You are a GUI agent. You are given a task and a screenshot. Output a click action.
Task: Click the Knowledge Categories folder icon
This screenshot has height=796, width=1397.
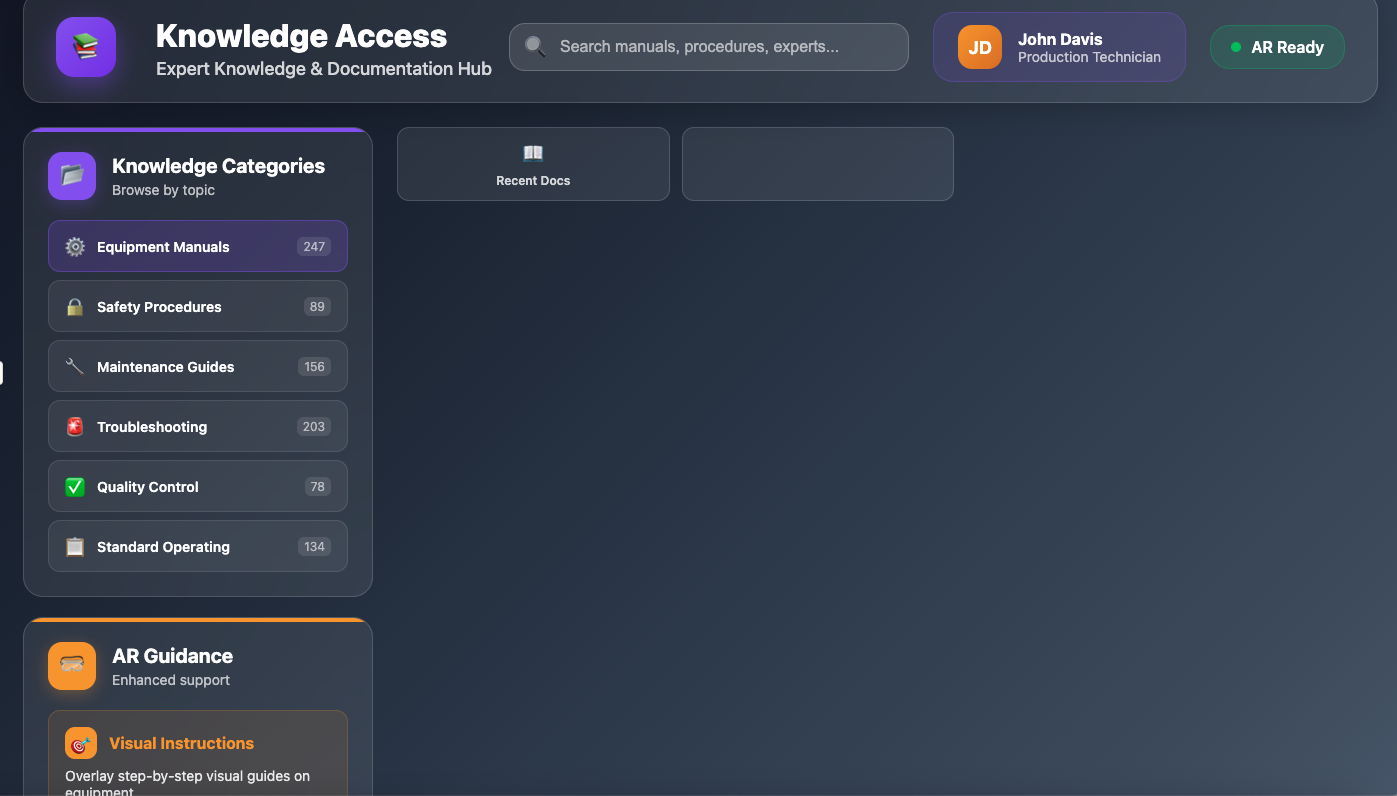tap(72, 176)
